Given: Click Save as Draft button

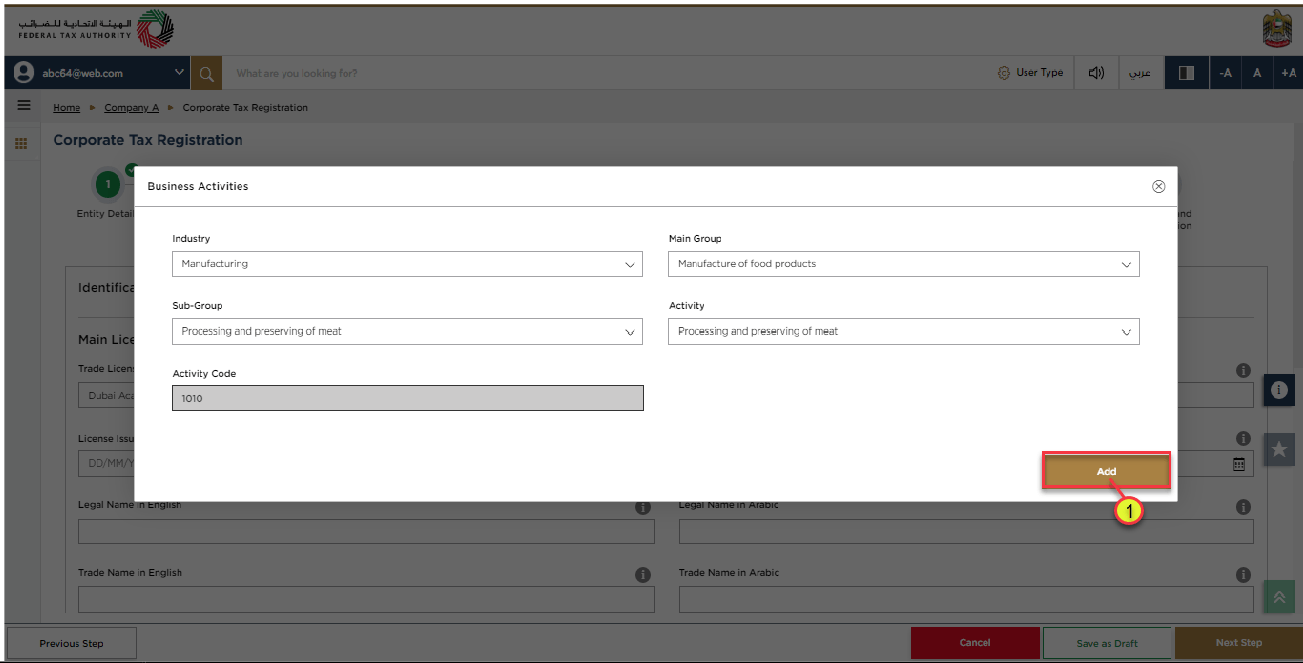Looking at the screenshot, I should (1107, 643).
